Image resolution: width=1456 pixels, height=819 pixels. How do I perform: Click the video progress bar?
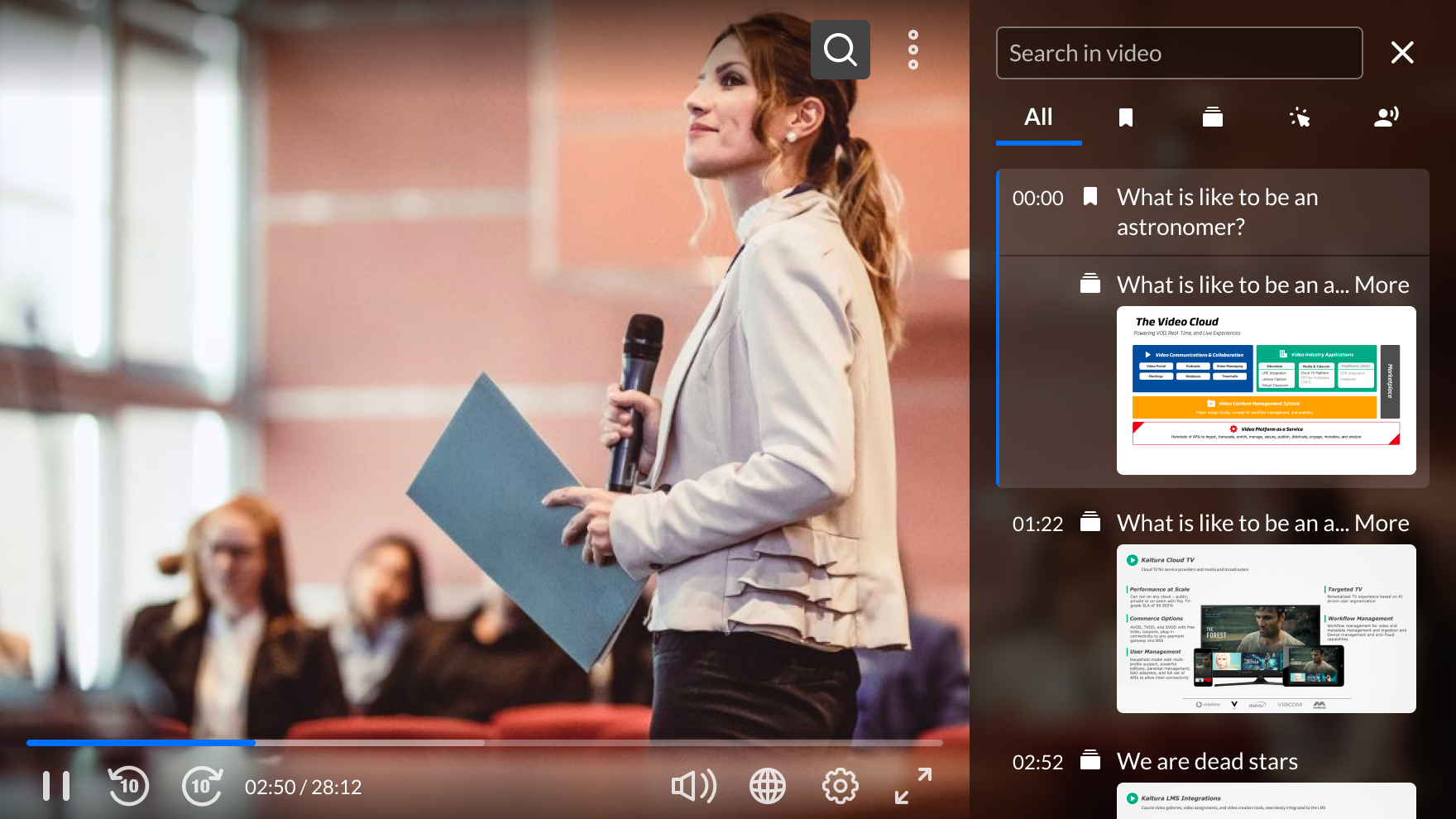point(485,743)
